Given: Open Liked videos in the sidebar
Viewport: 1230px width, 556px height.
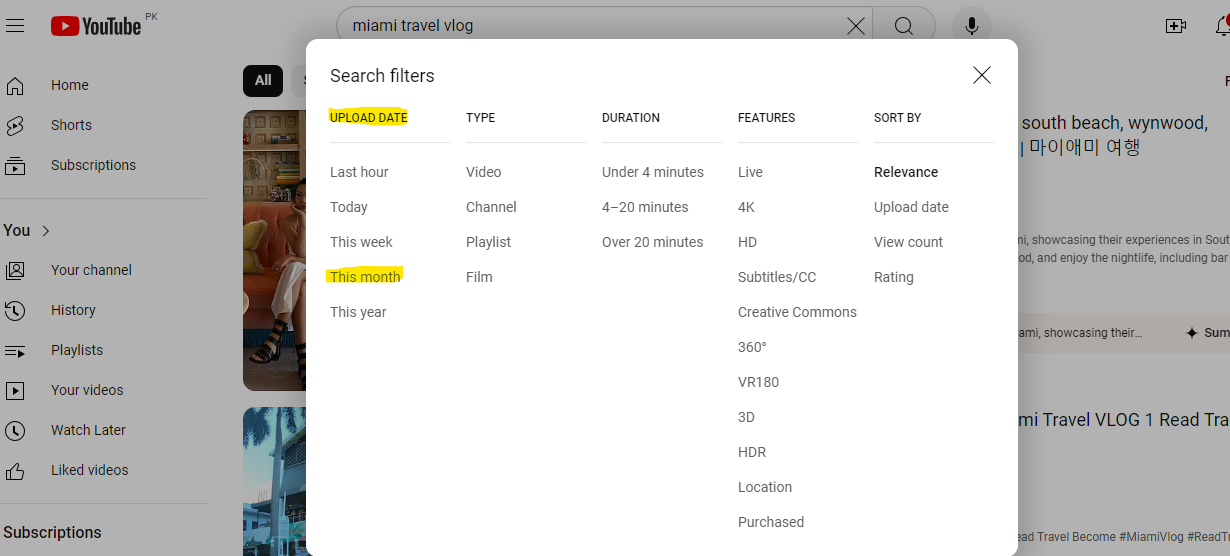Looking at the screenshot, I should [90, 470].
